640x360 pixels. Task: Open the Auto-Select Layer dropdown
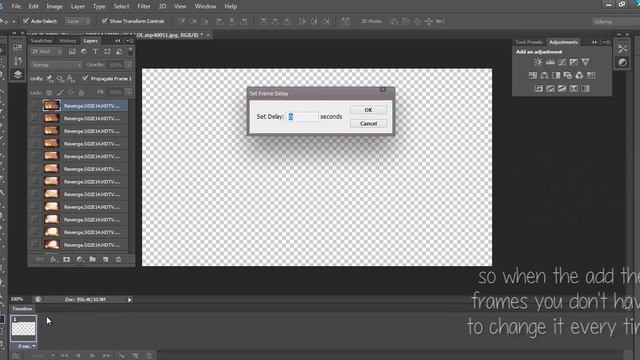78,21
